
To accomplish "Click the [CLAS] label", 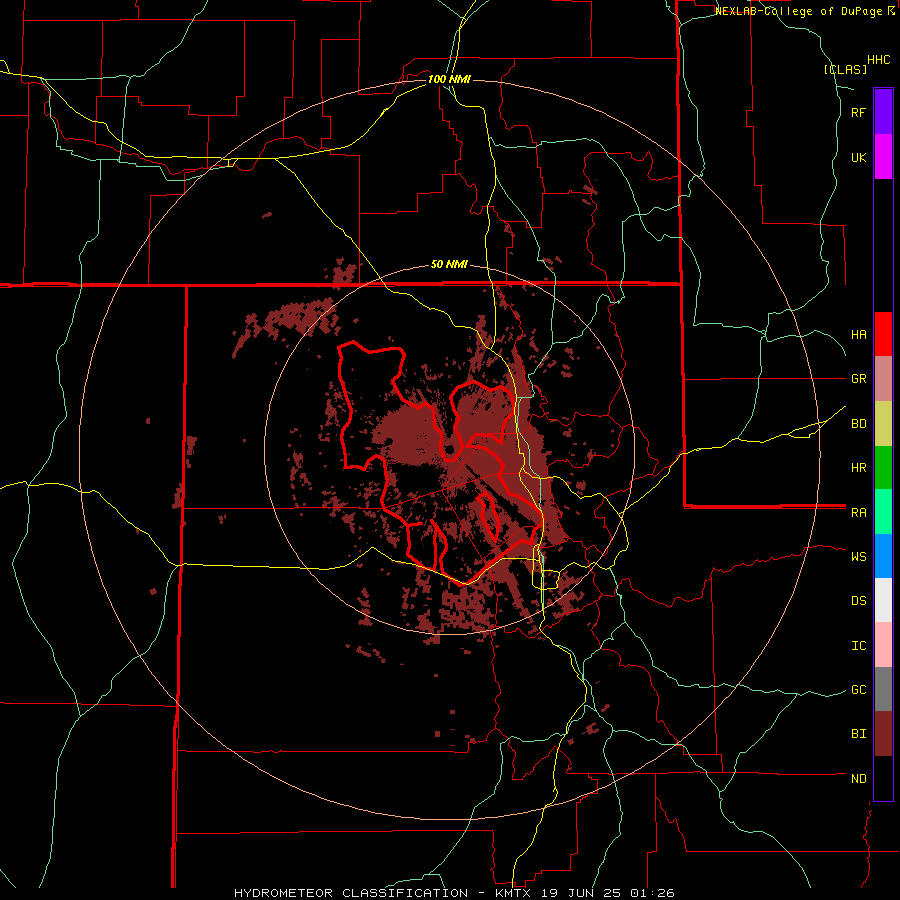I will coord(845,70).
